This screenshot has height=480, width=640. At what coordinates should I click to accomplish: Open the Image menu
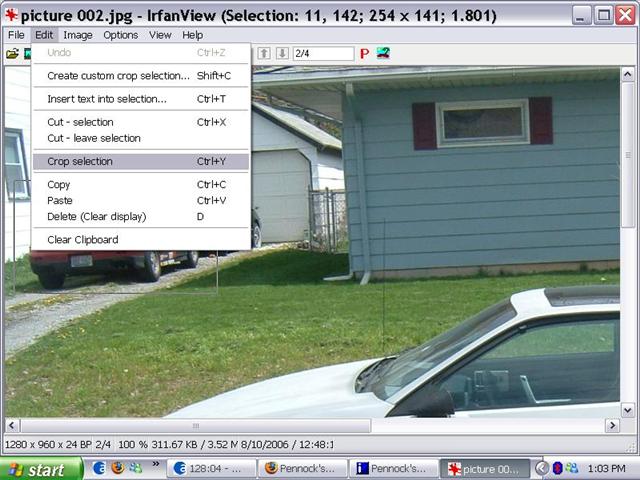point(78,35)
